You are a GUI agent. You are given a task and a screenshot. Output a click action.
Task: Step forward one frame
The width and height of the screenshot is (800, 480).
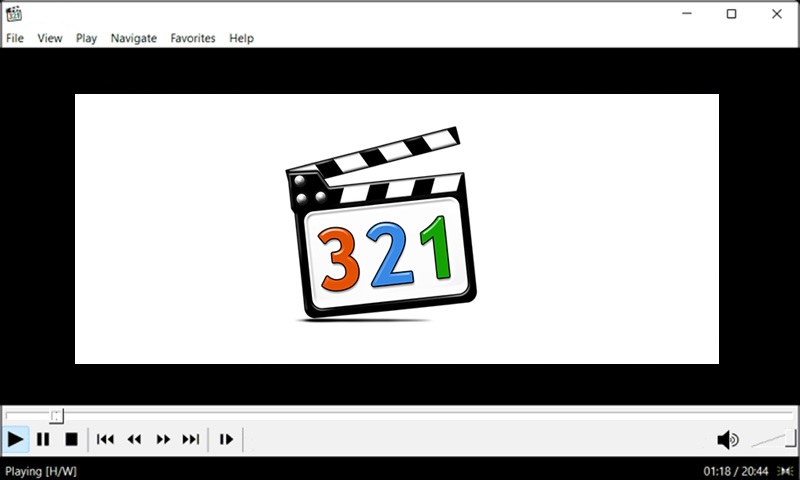tap(226, 439)
